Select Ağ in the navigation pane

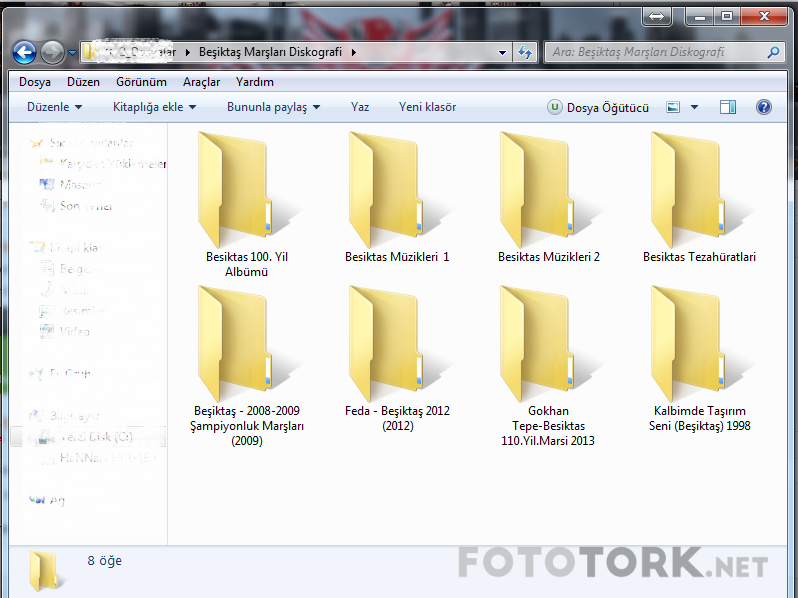pyautogui.click(x=47, y=500)
